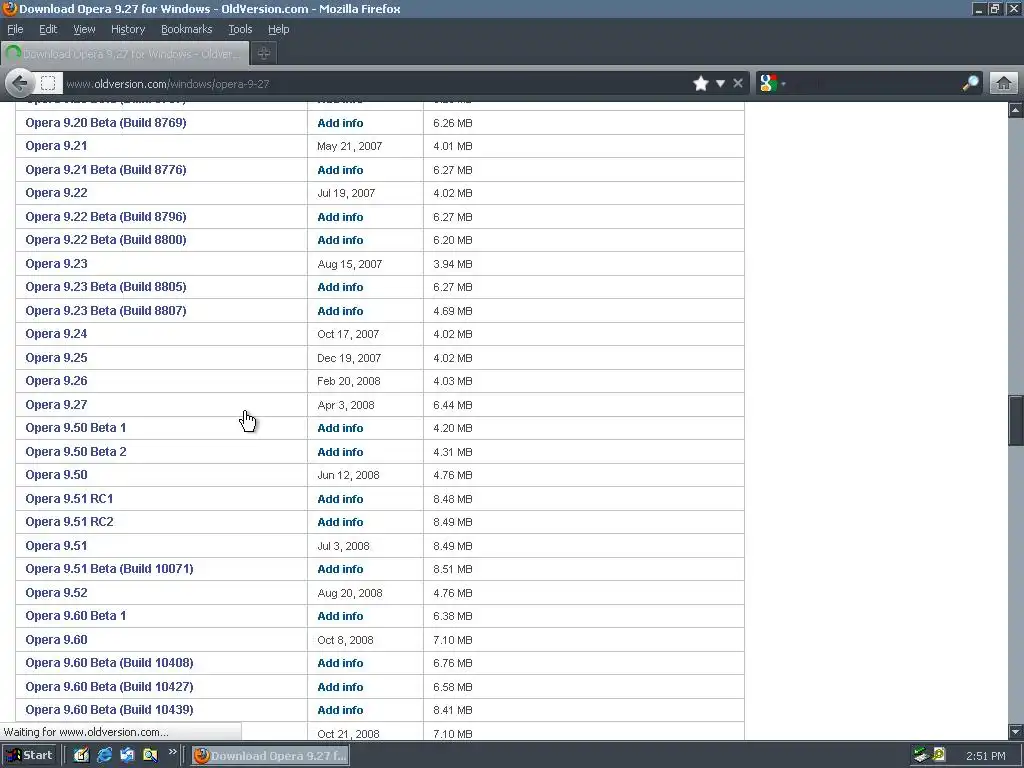Go to the Home page icon
Viewport: 1024px width, 768px height.
coord(1004,84)
